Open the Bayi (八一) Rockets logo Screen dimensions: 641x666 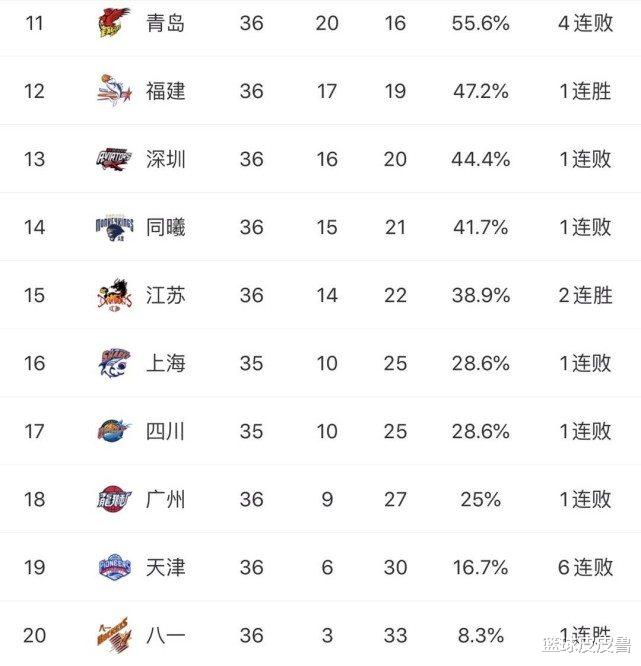coord(114,634)
